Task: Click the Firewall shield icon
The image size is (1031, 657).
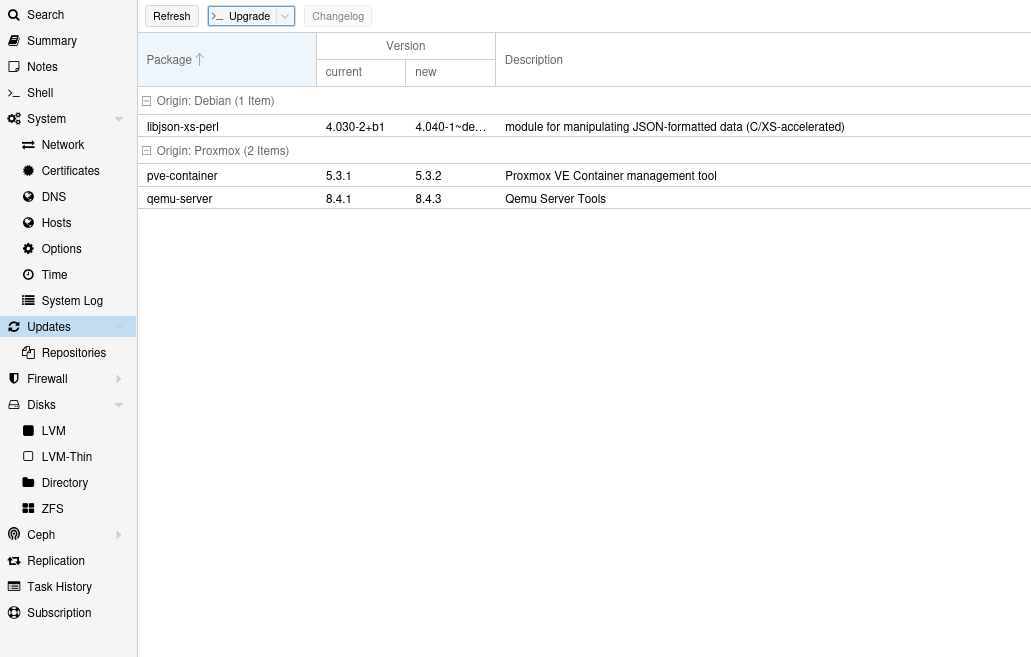Action: click(x=14, y=379)
